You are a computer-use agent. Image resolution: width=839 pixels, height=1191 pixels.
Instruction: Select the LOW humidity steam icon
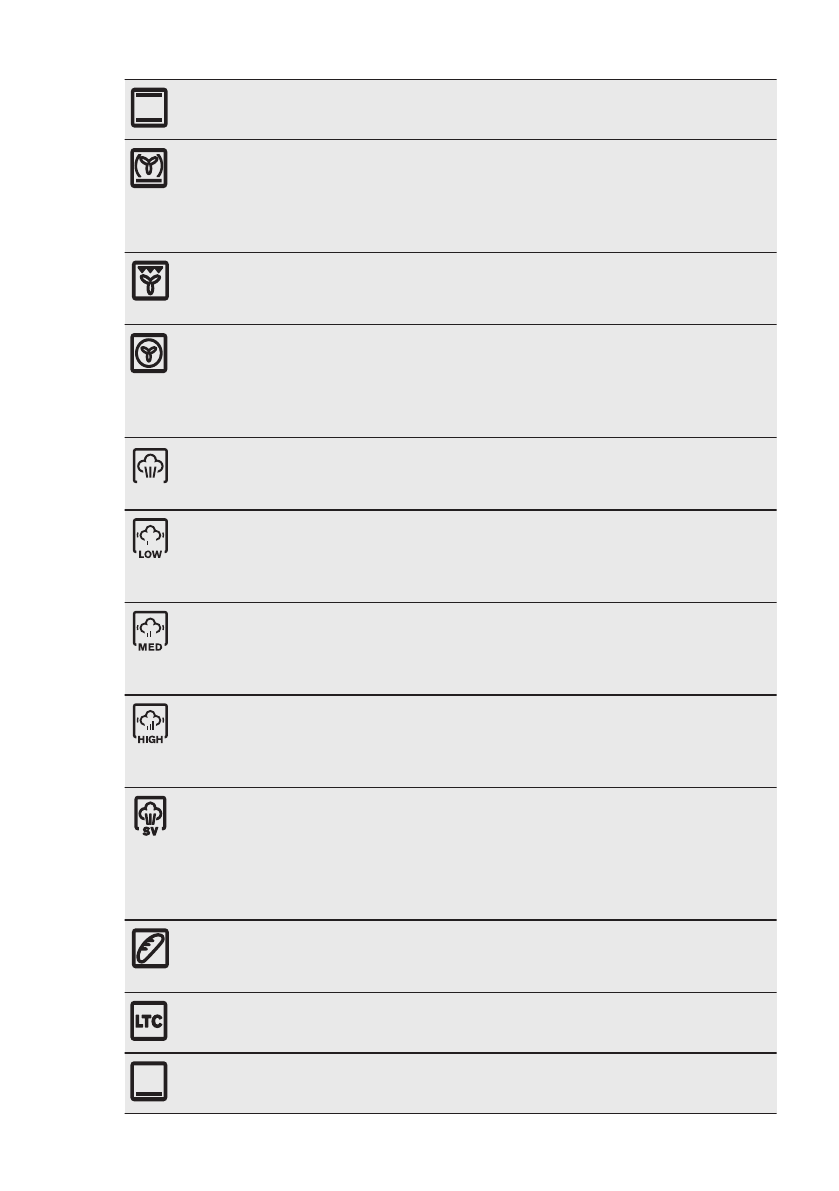coord(149,540)
